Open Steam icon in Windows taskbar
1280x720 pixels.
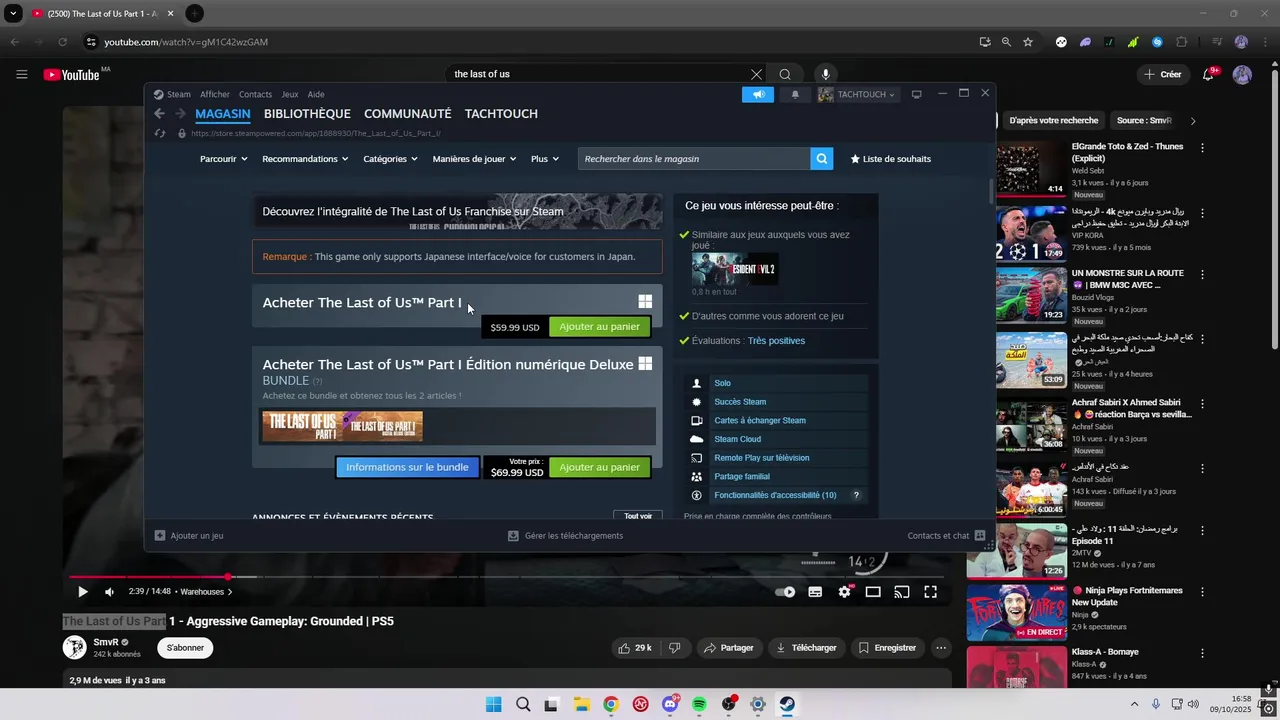tap(787, 704)
